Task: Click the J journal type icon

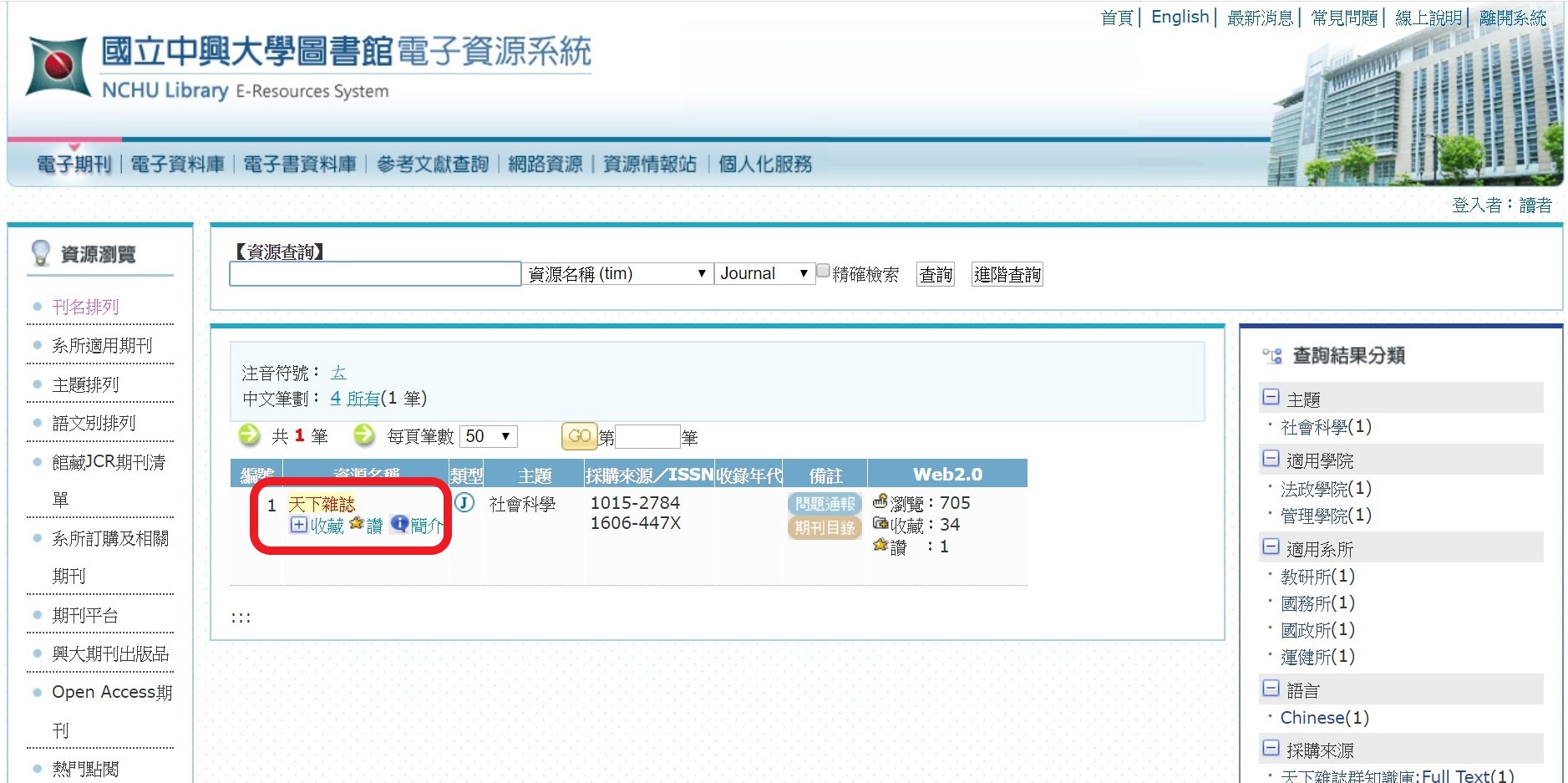Action: pyautogui.click(x=464, y=503)
